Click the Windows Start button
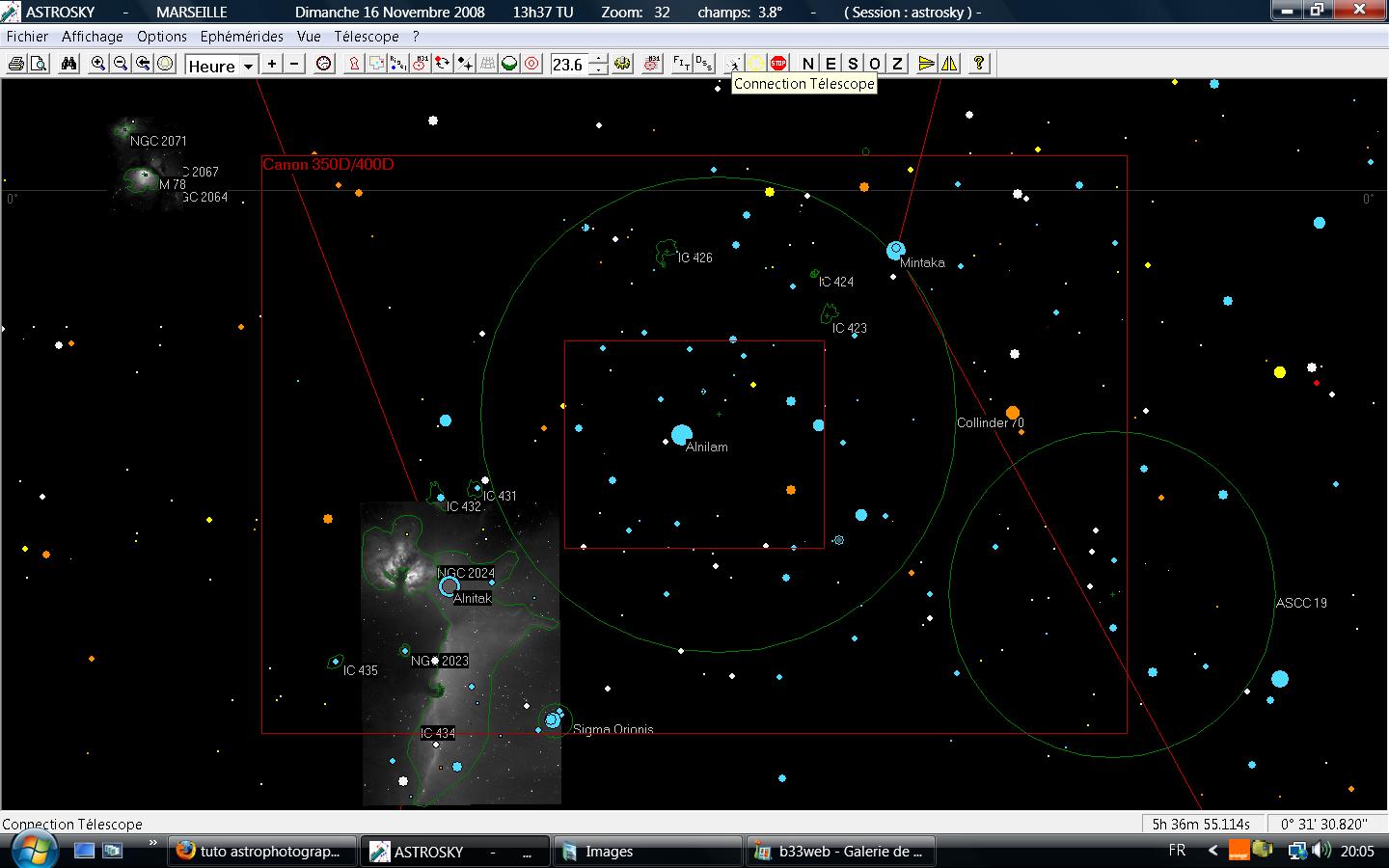 (34, 850)
